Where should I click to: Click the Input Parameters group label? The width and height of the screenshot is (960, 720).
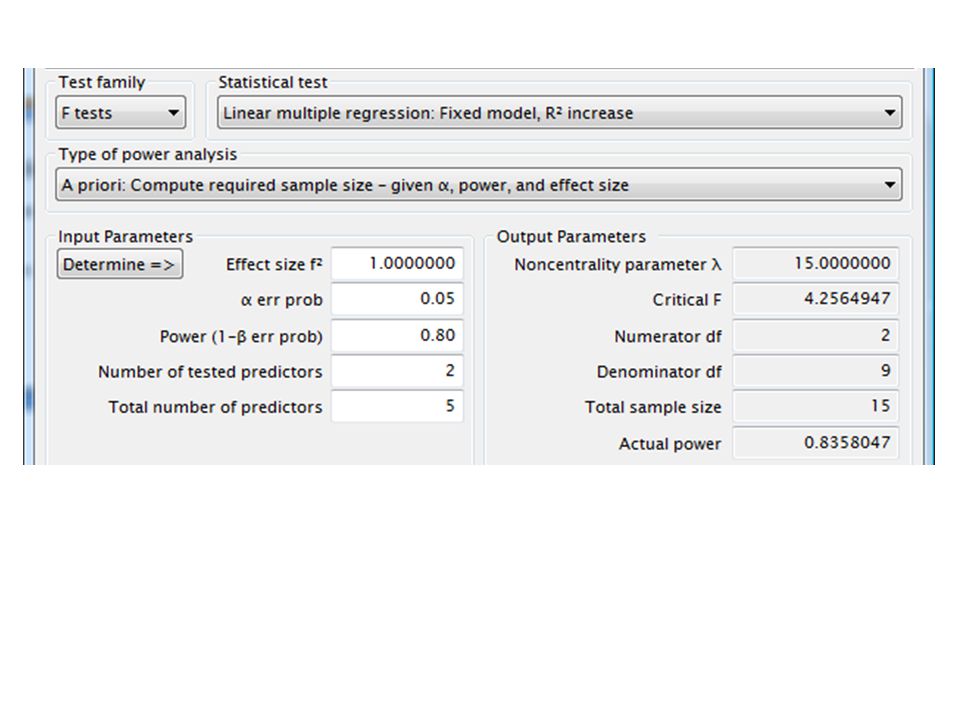tap(126, 237)
